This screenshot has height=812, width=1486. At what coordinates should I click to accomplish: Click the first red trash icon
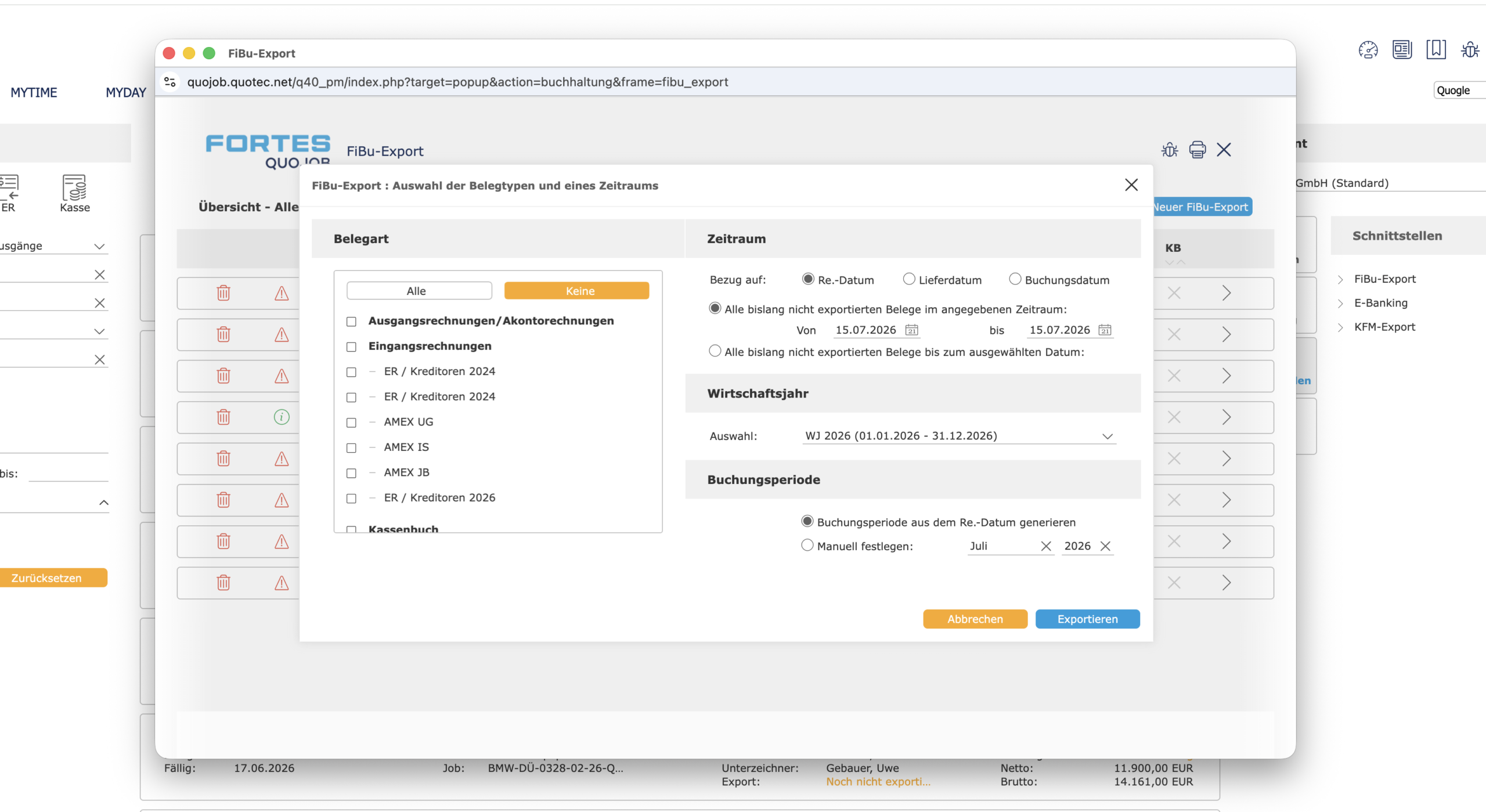click(x=223, y=293)
